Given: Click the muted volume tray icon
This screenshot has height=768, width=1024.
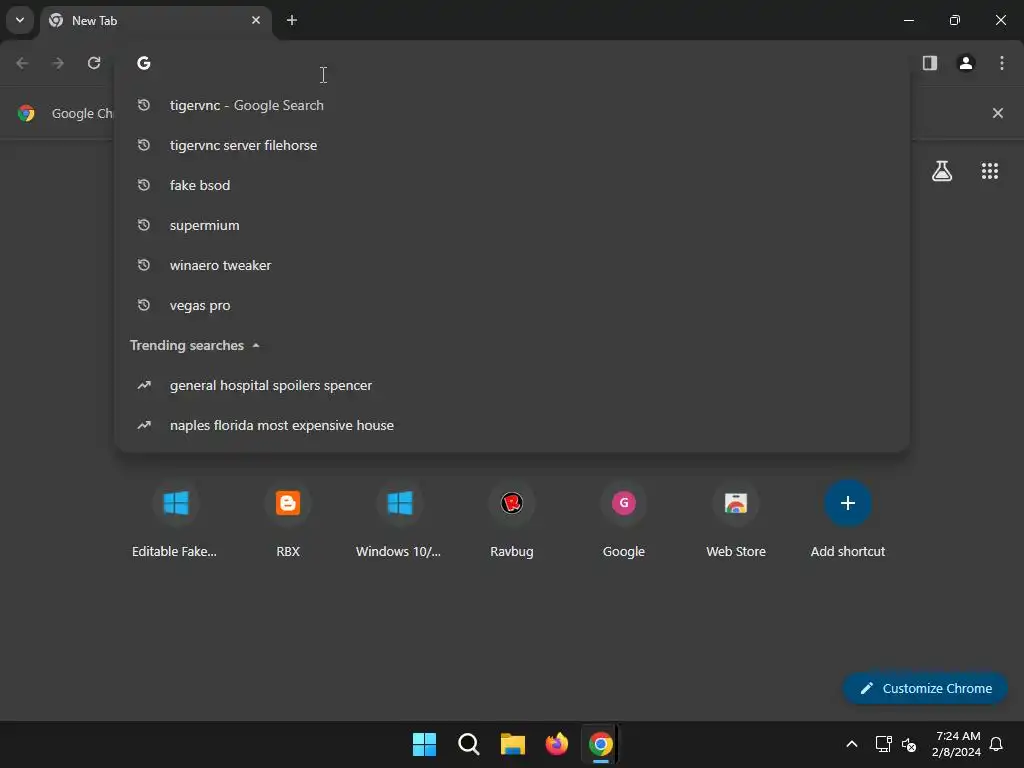Looking at the screenshot, I should pos(909,744).
